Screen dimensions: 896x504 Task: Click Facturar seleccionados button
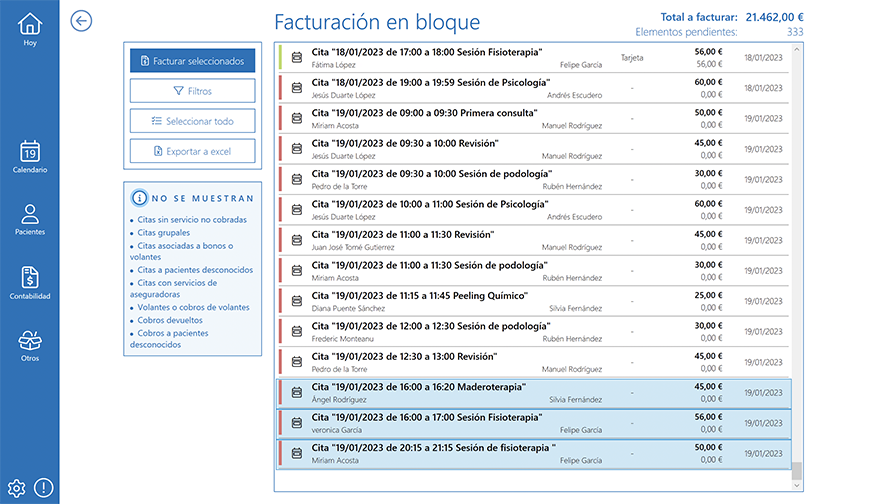coord(193,61)
